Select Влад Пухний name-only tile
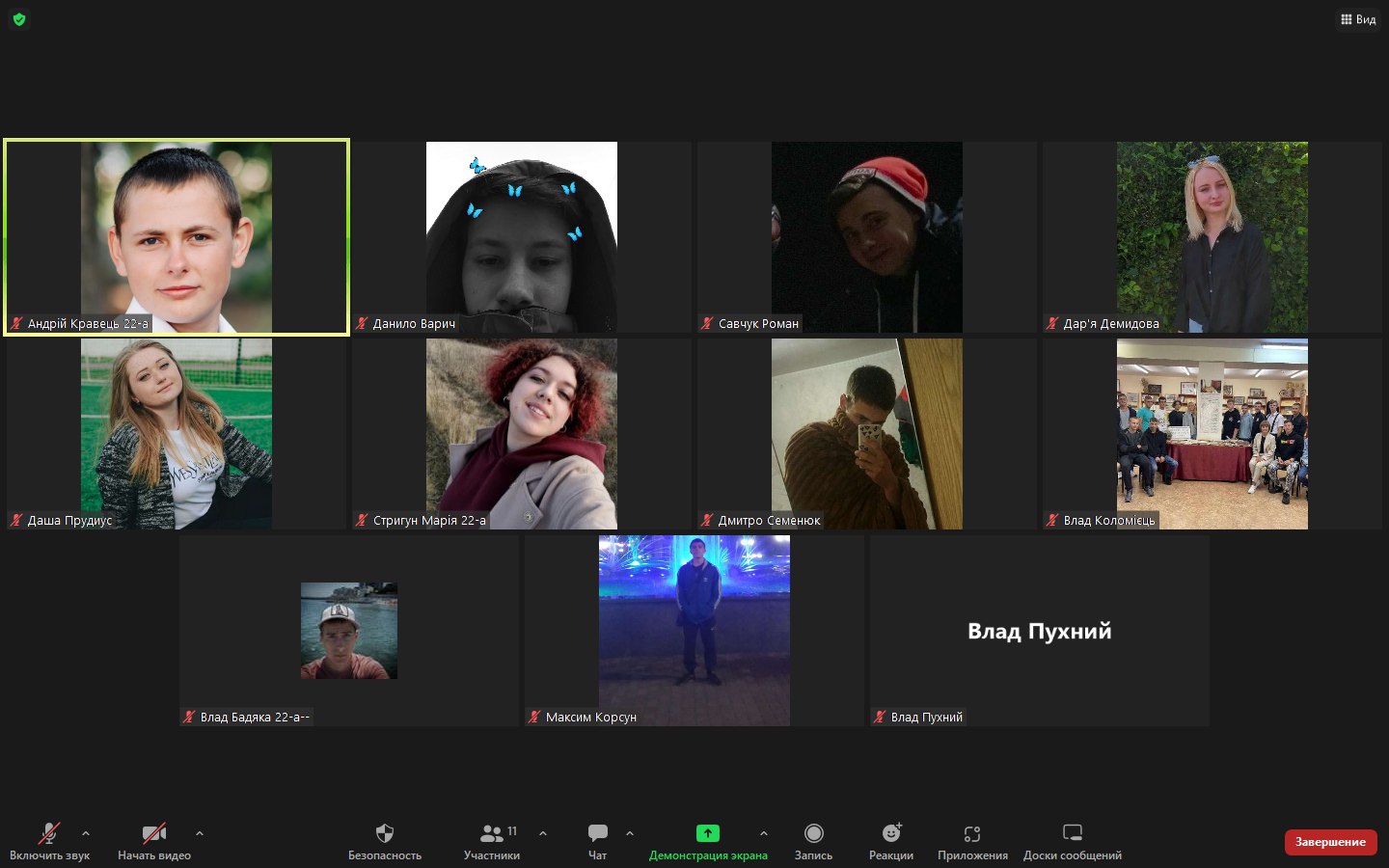 1040,631
